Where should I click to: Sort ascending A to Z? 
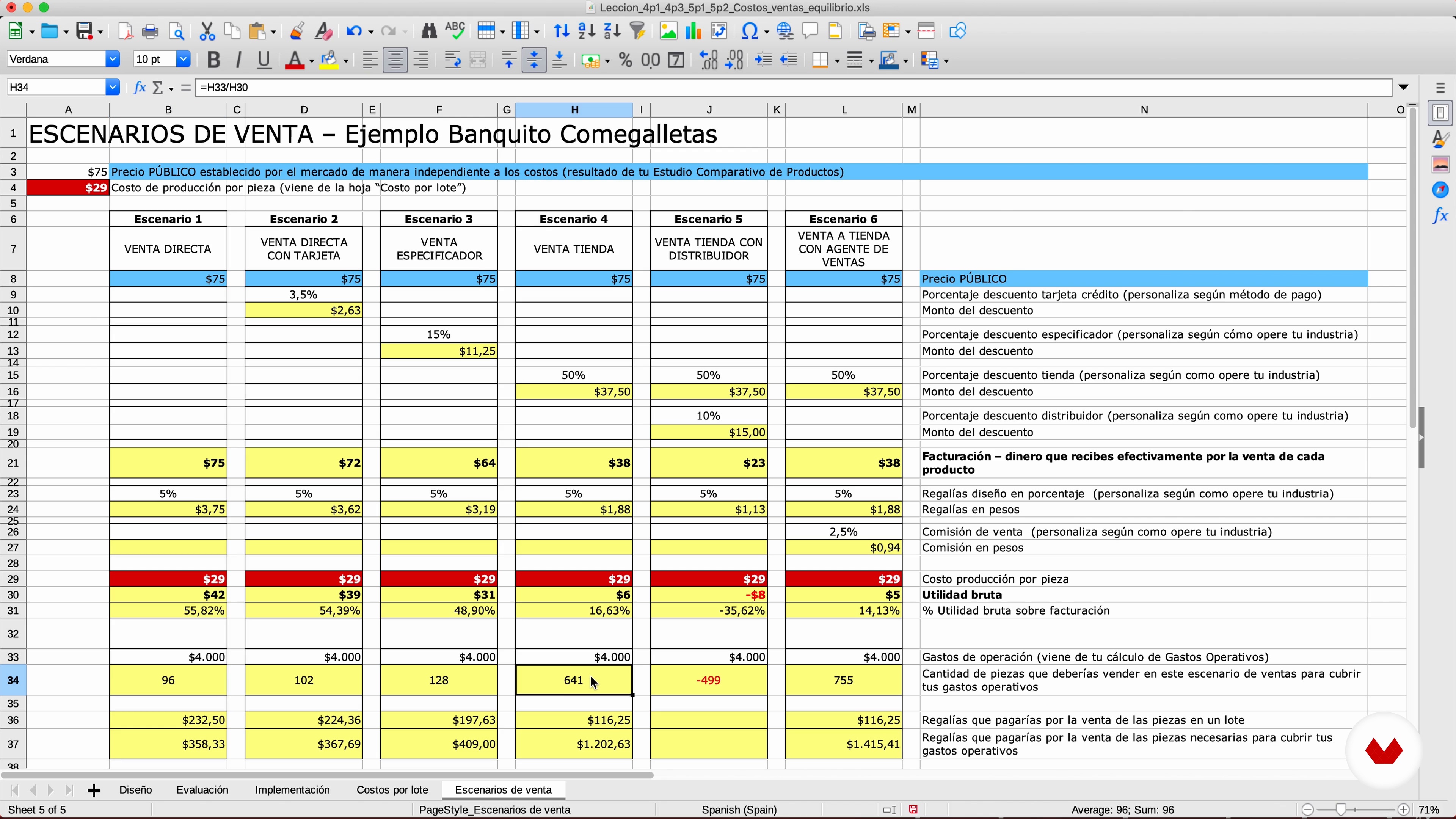tap(587, 31)
